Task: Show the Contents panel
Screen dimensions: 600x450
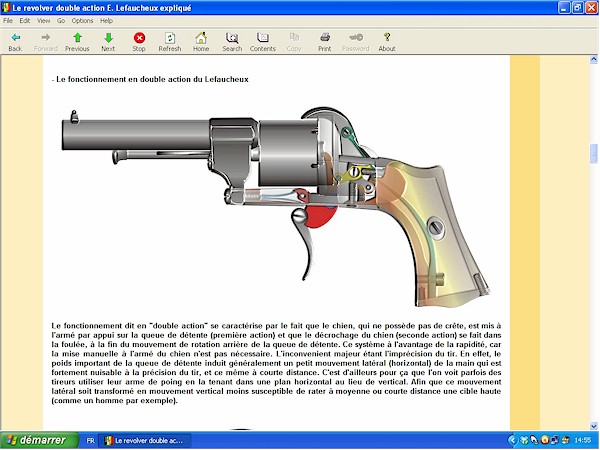Action: tap(263, 42)
